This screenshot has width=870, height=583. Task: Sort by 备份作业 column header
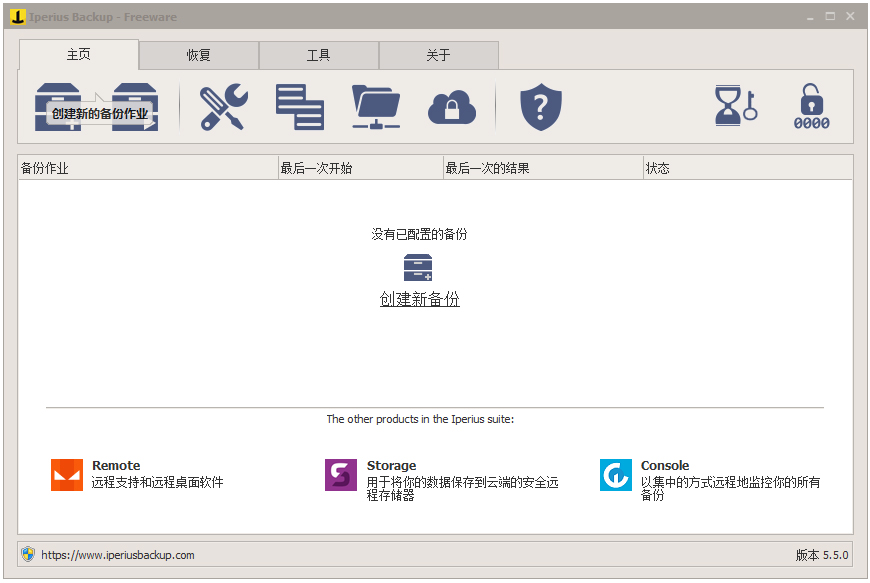[x=148, y=168]
